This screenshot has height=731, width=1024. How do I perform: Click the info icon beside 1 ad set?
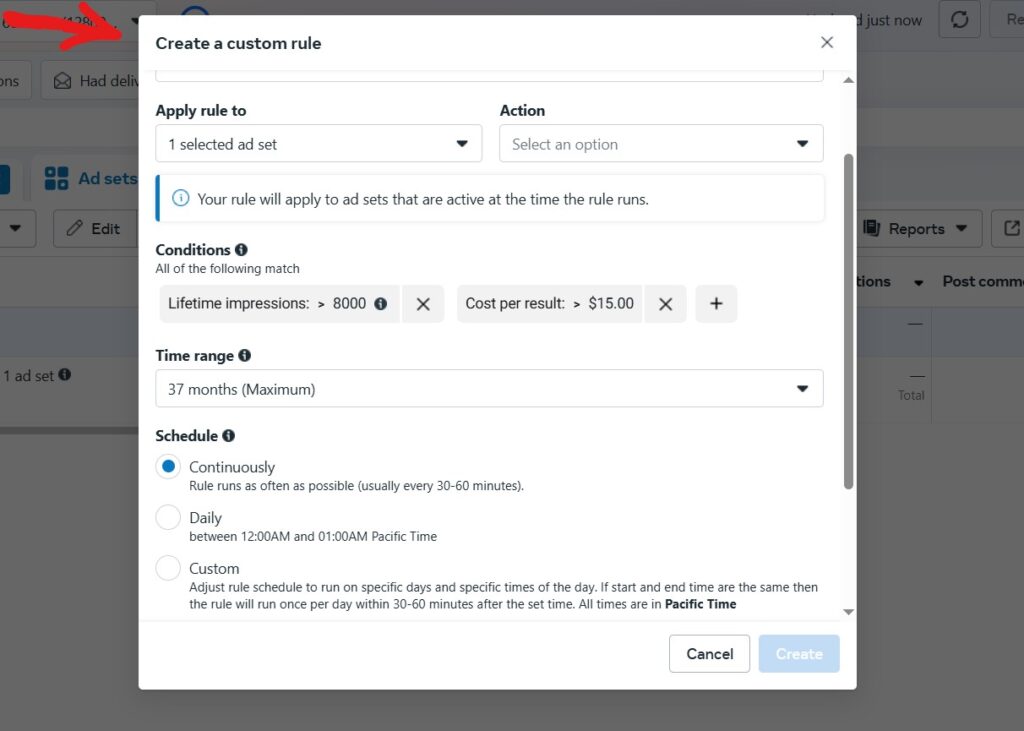click(x=65, y=374)
